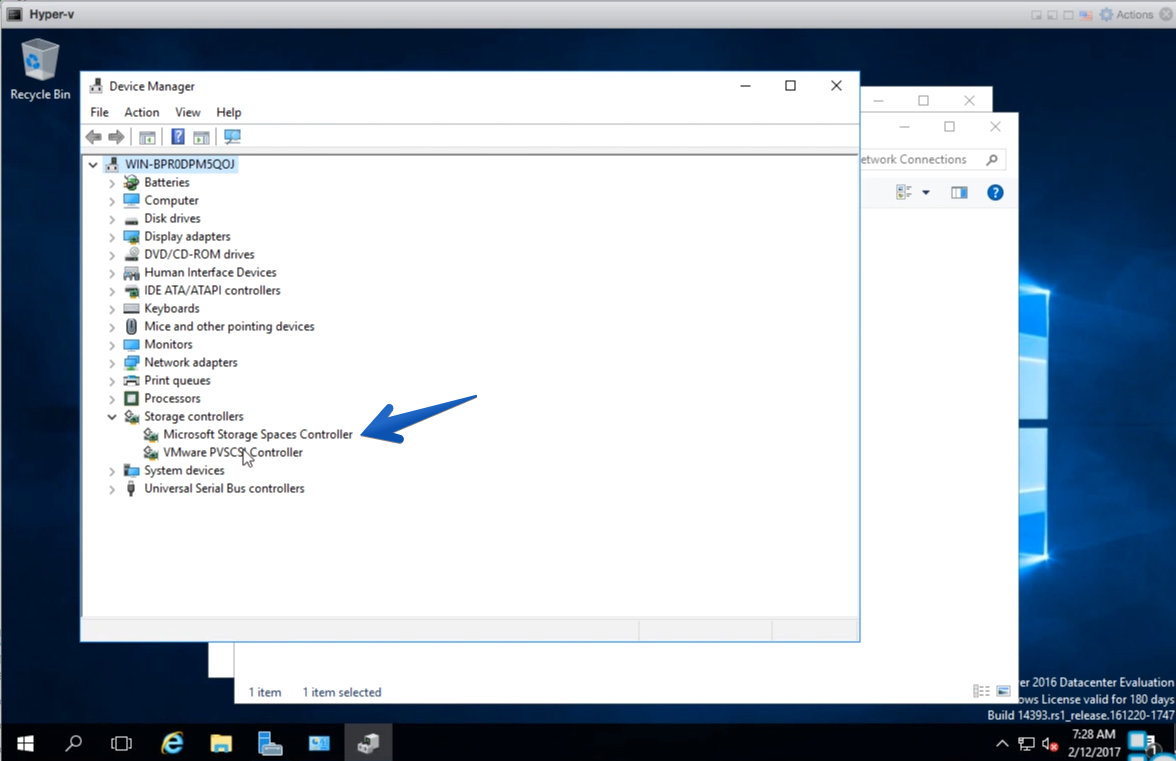This screenshot has height=761, width=1176.
Task: Click the action pane toolbar icon beside Help
Action: tap(201, 137)
